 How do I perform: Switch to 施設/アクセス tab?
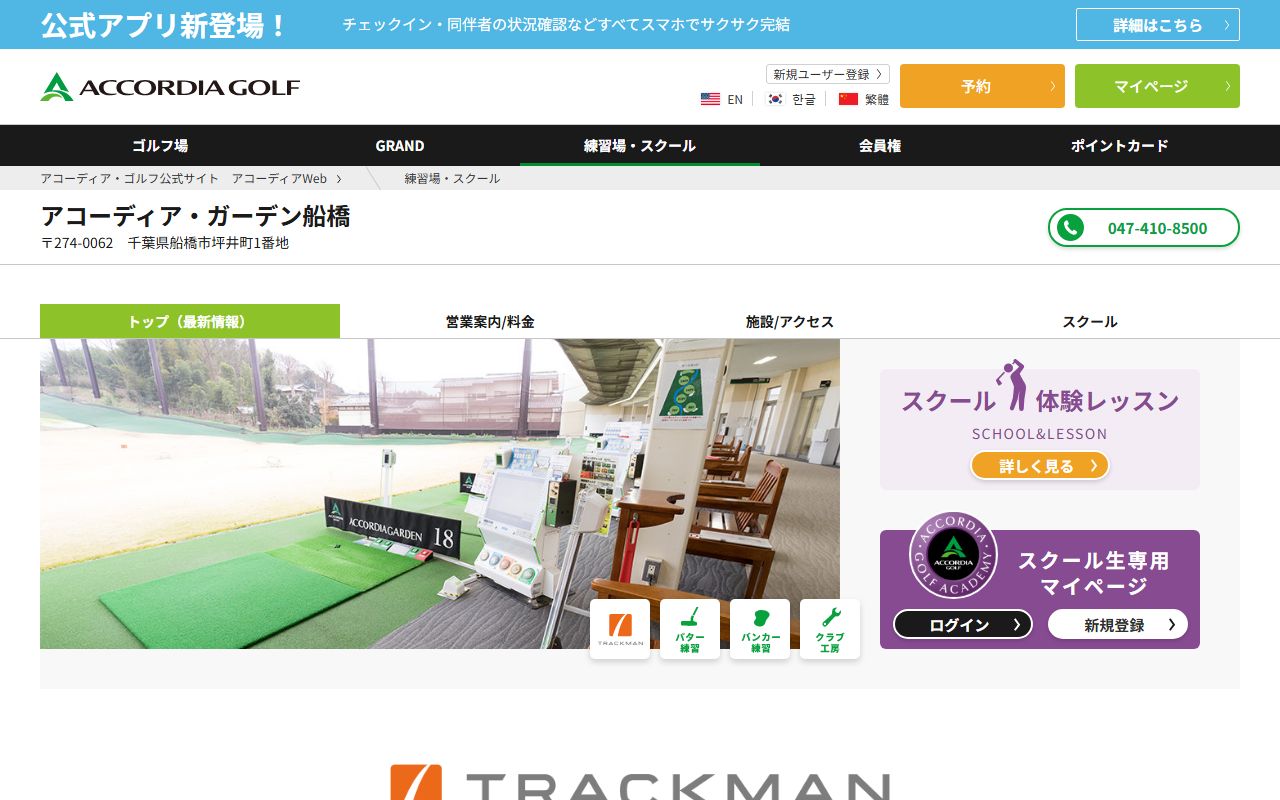click(790, 321)
